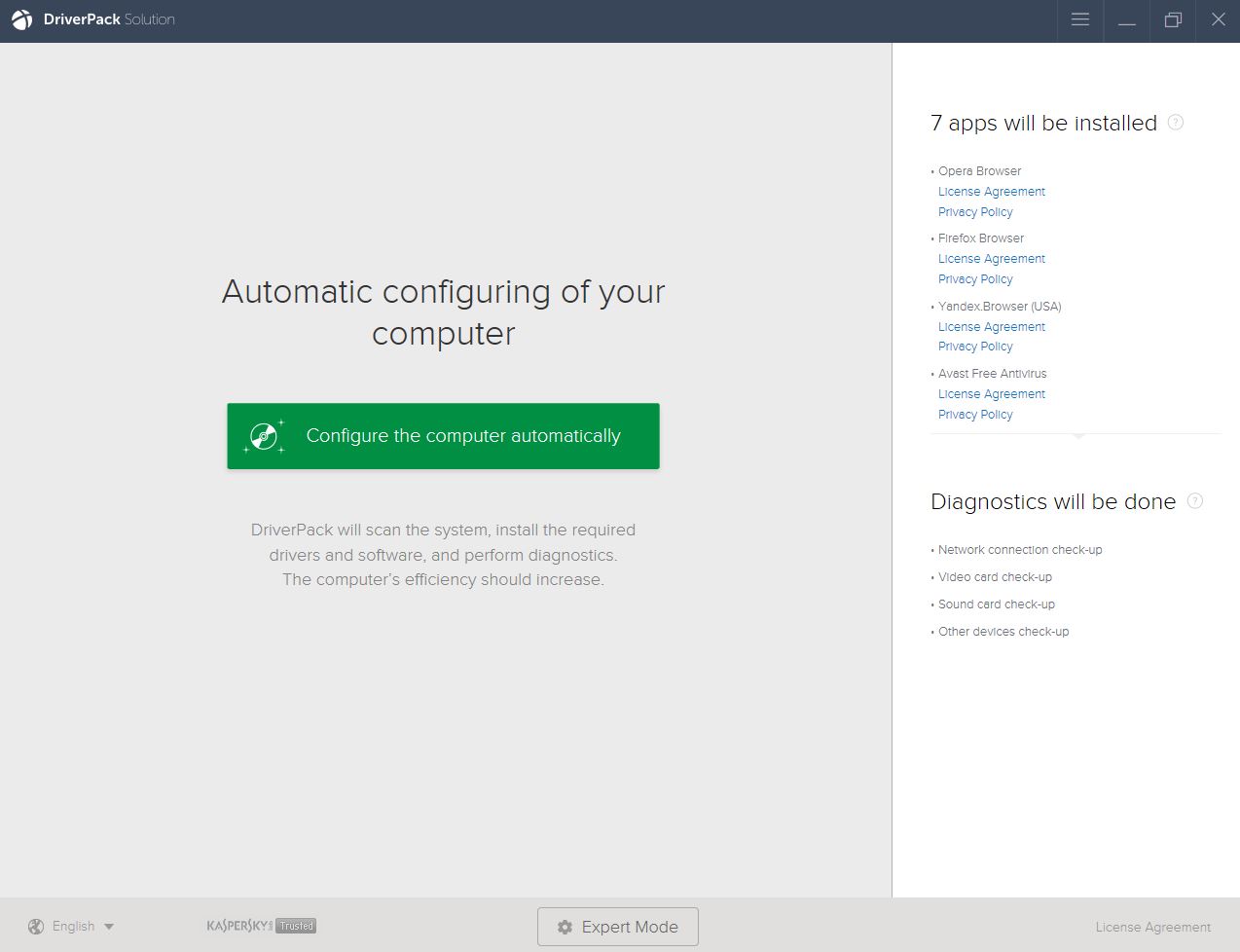Image resolution: width=1240 pixels, height=952 pixels.
Task: Open the hamburger menu in the title bar
Action: pos(1079,19)
